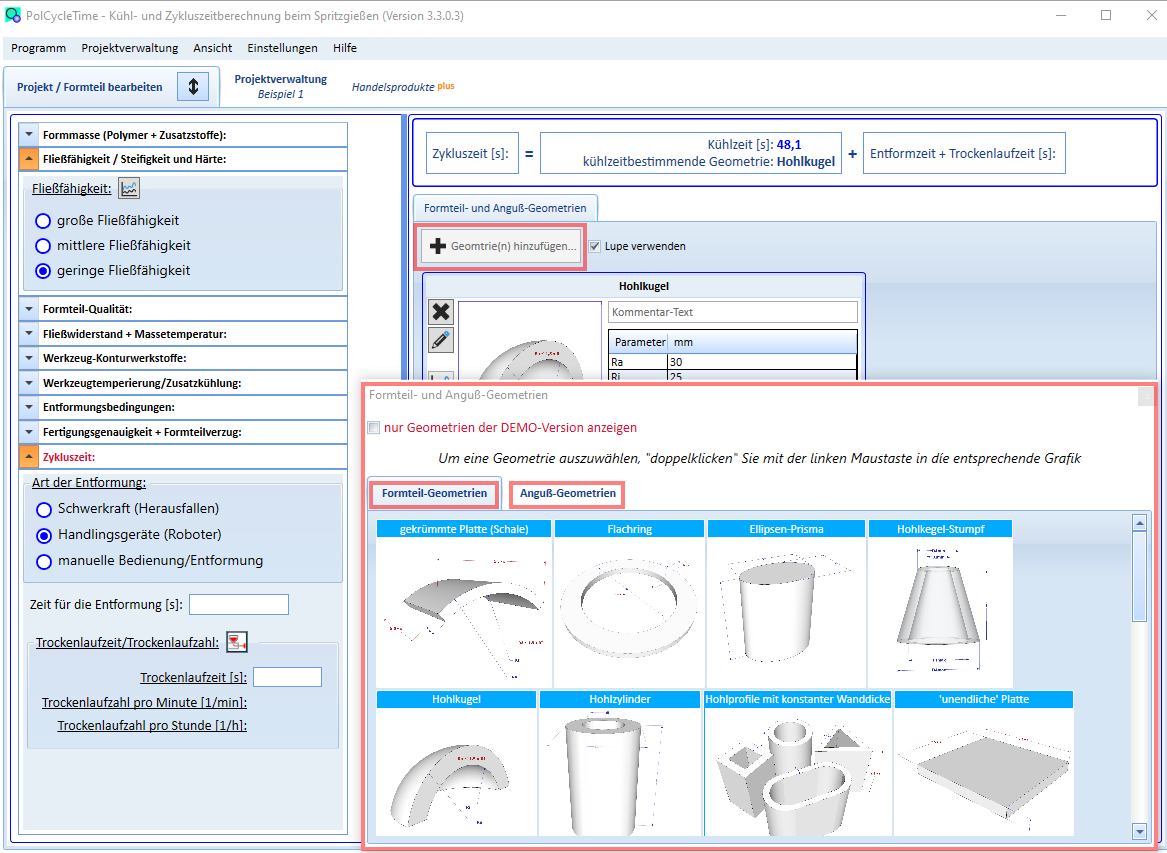Image resolution: width=1167 pixels, height=853 pixels.
Task: Click the Trockenlaufzeit calculator icon
Action: pos(237,642)
